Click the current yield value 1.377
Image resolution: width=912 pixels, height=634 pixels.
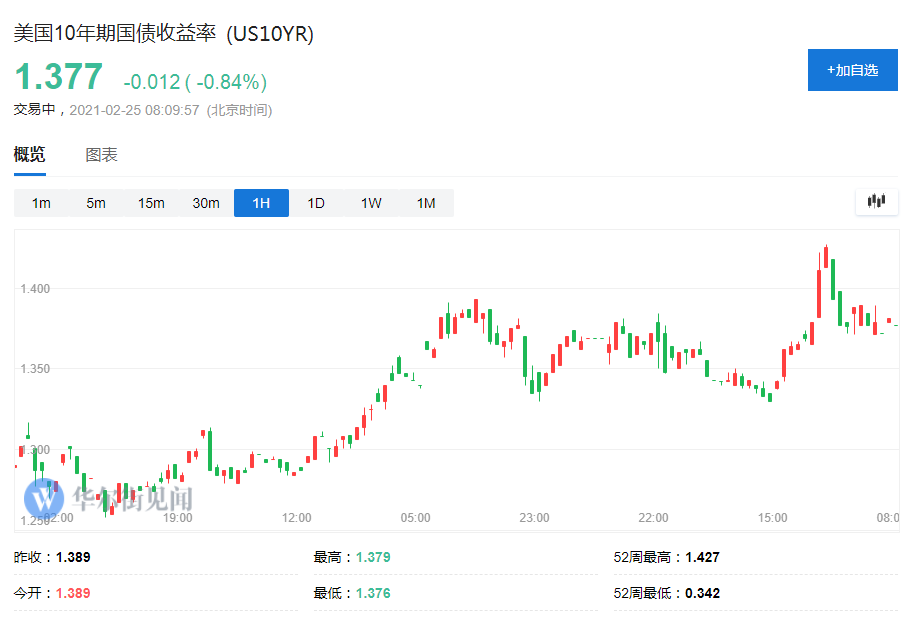tap(58, 77)
